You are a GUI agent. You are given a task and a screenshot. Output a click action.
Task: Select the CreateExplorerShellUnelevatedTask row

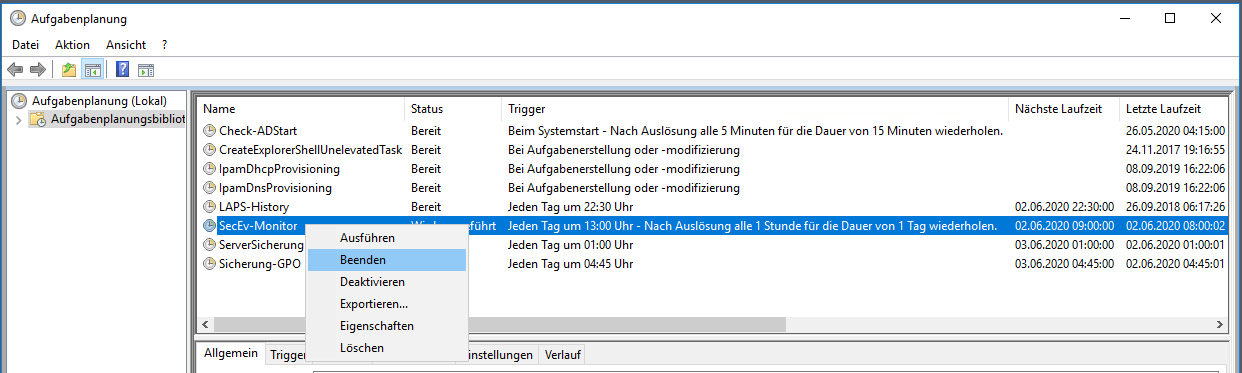point(712,150)
